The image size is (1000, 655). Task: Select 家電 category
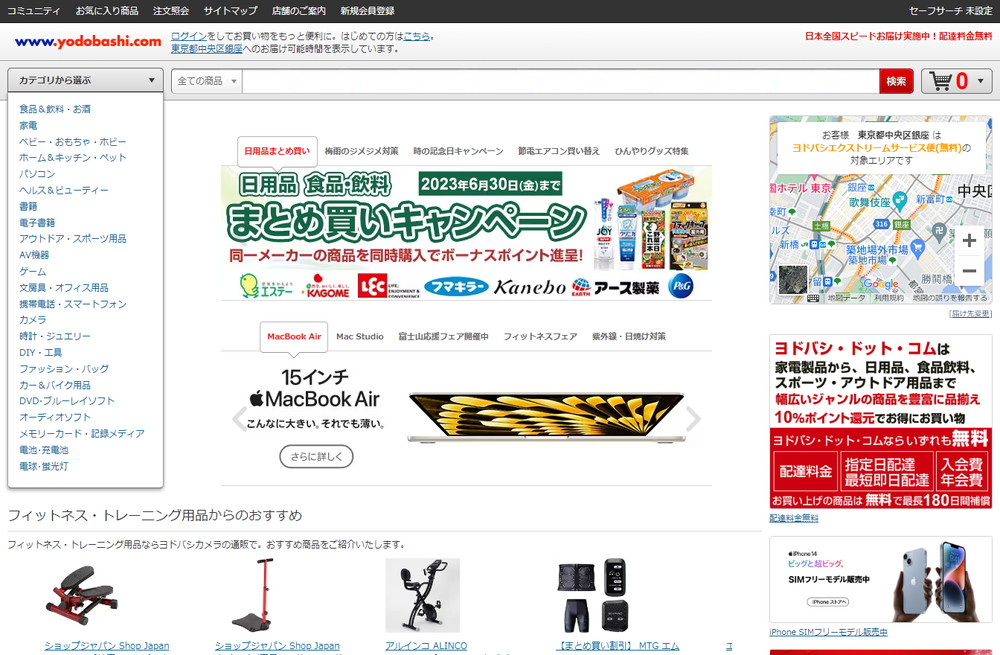[x=28, y=126]
